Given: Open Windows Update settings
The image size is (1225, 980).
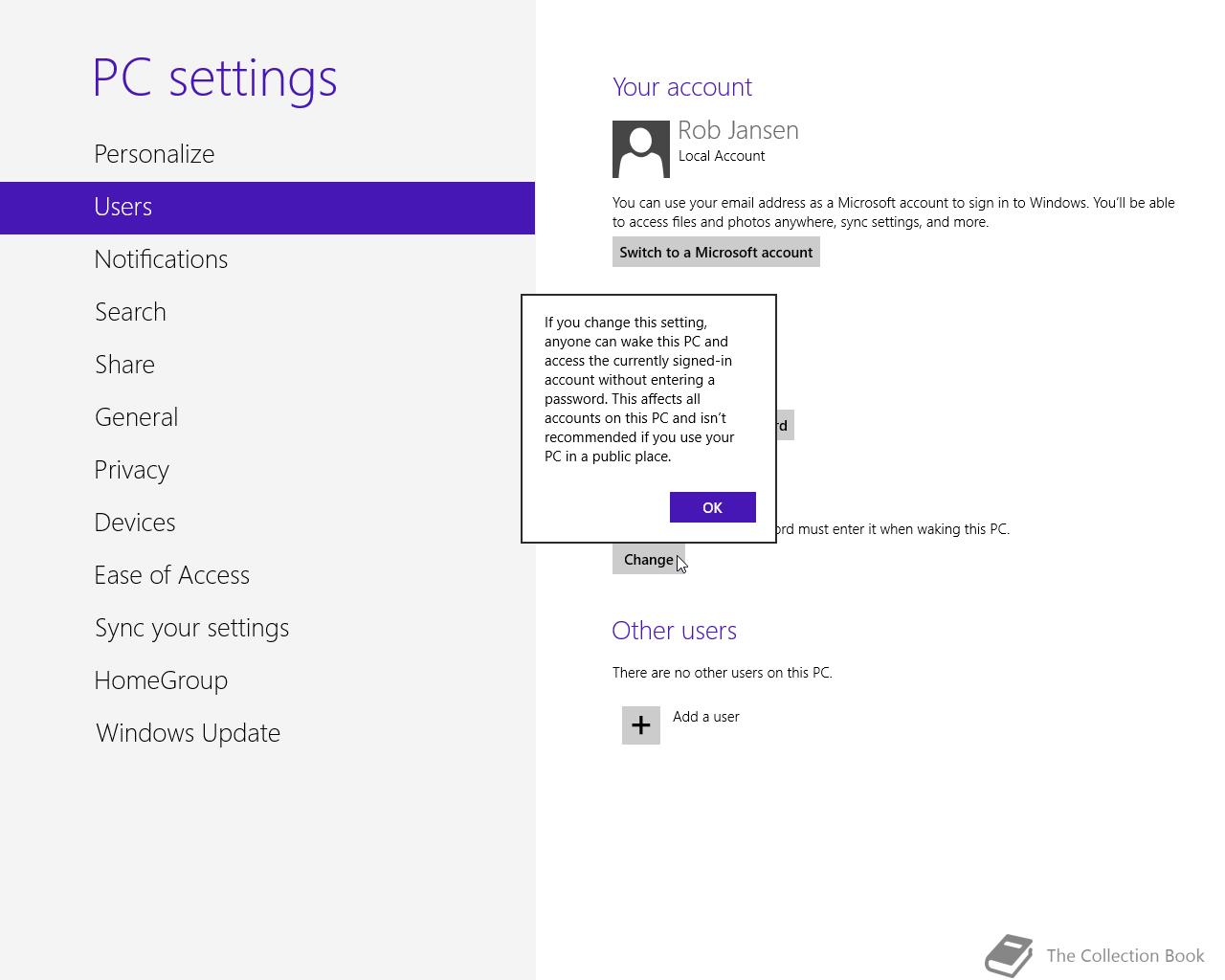Looking at the screenshot, I should click(x=267, y=733).
